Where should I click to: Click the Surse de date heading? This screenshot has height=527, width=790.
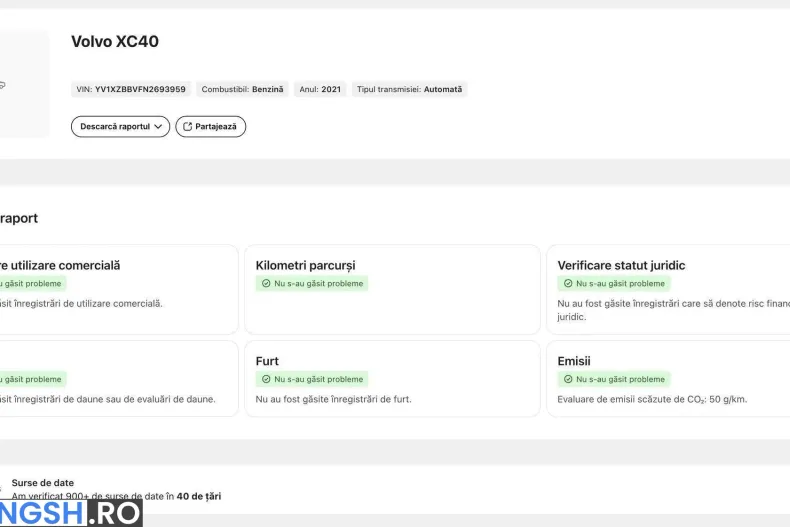tap(43, 483)
